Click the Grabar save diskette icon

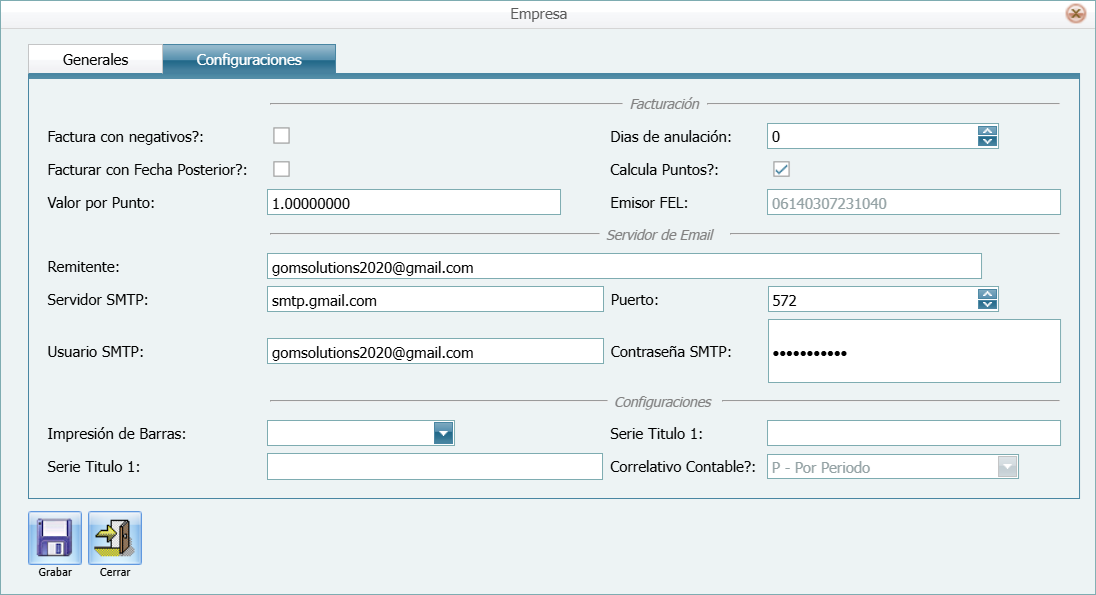(x=54, y=536)
